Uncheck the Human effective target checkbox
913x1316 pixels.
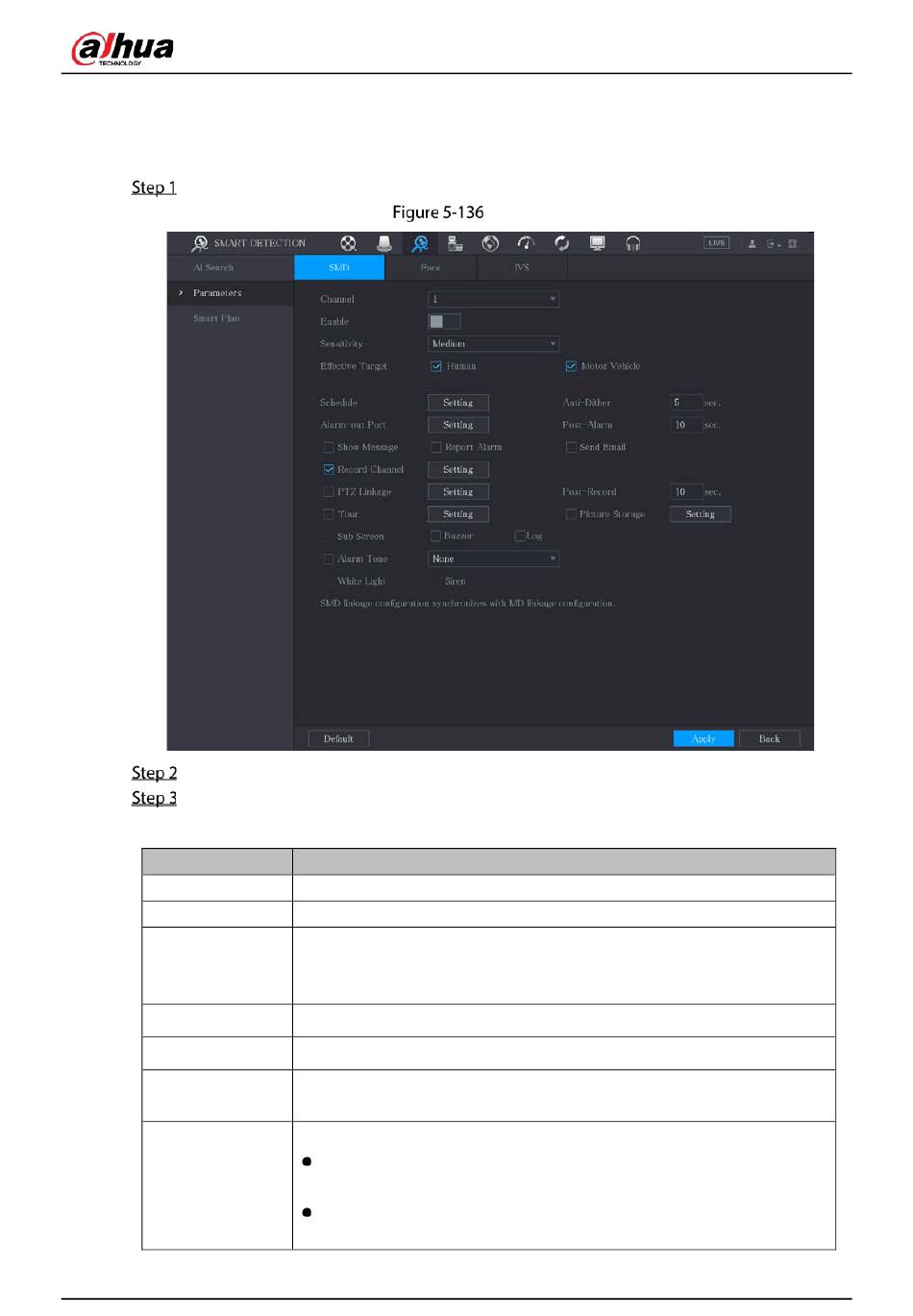pos(436,366)
